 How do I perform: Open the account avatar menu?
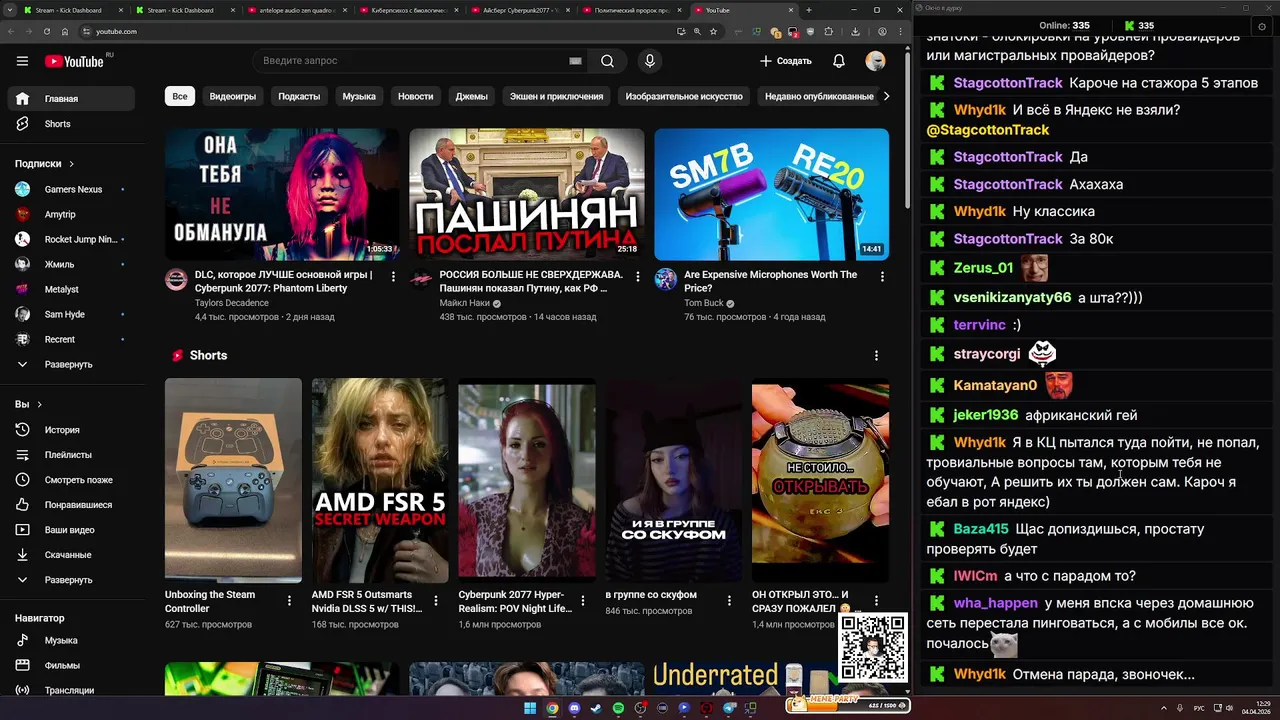coord(875,61)
